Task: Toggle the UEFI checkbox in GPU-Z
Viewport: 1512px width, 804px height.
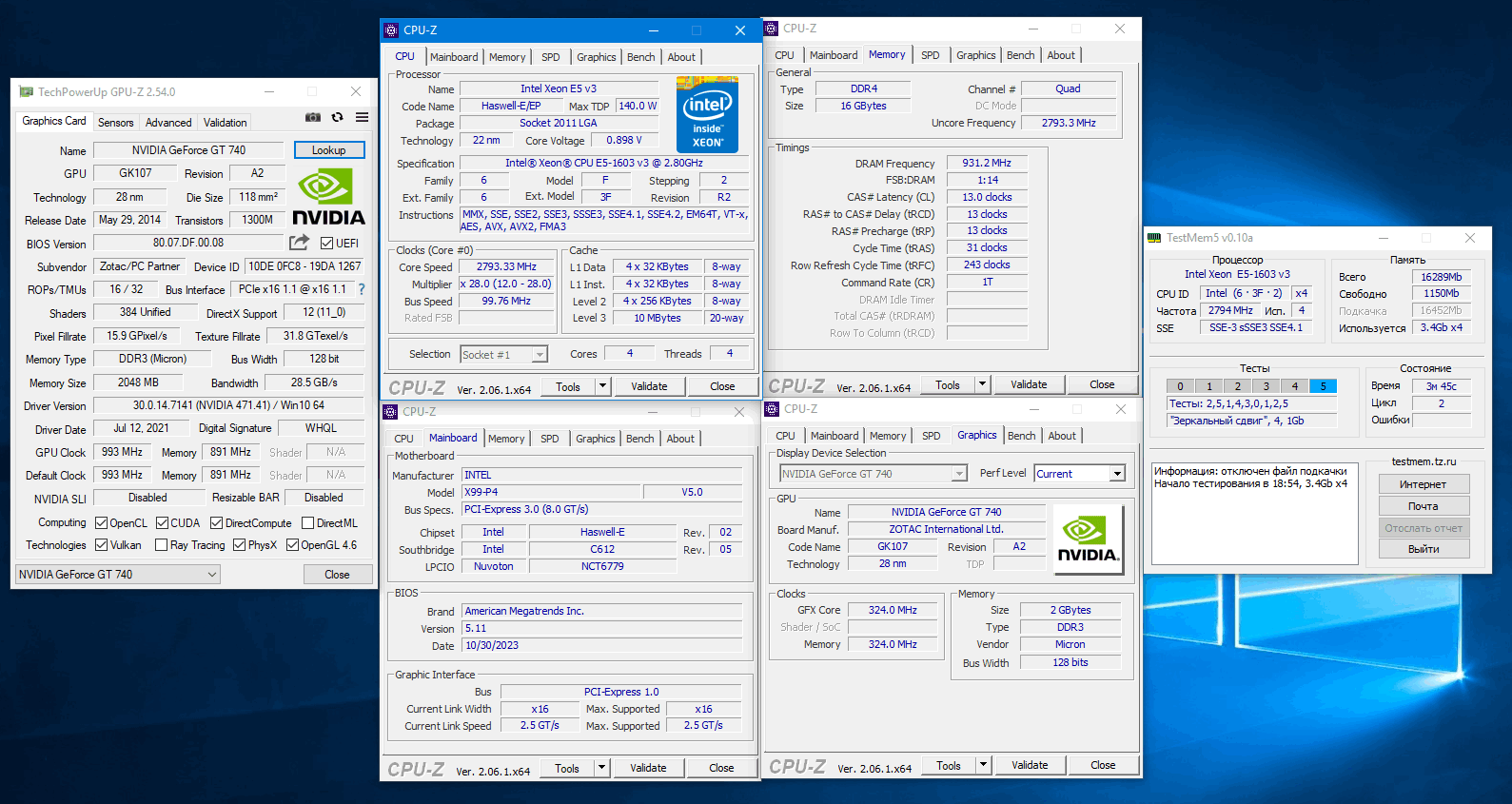Action: pyautogui.click(x=326, y=244)
